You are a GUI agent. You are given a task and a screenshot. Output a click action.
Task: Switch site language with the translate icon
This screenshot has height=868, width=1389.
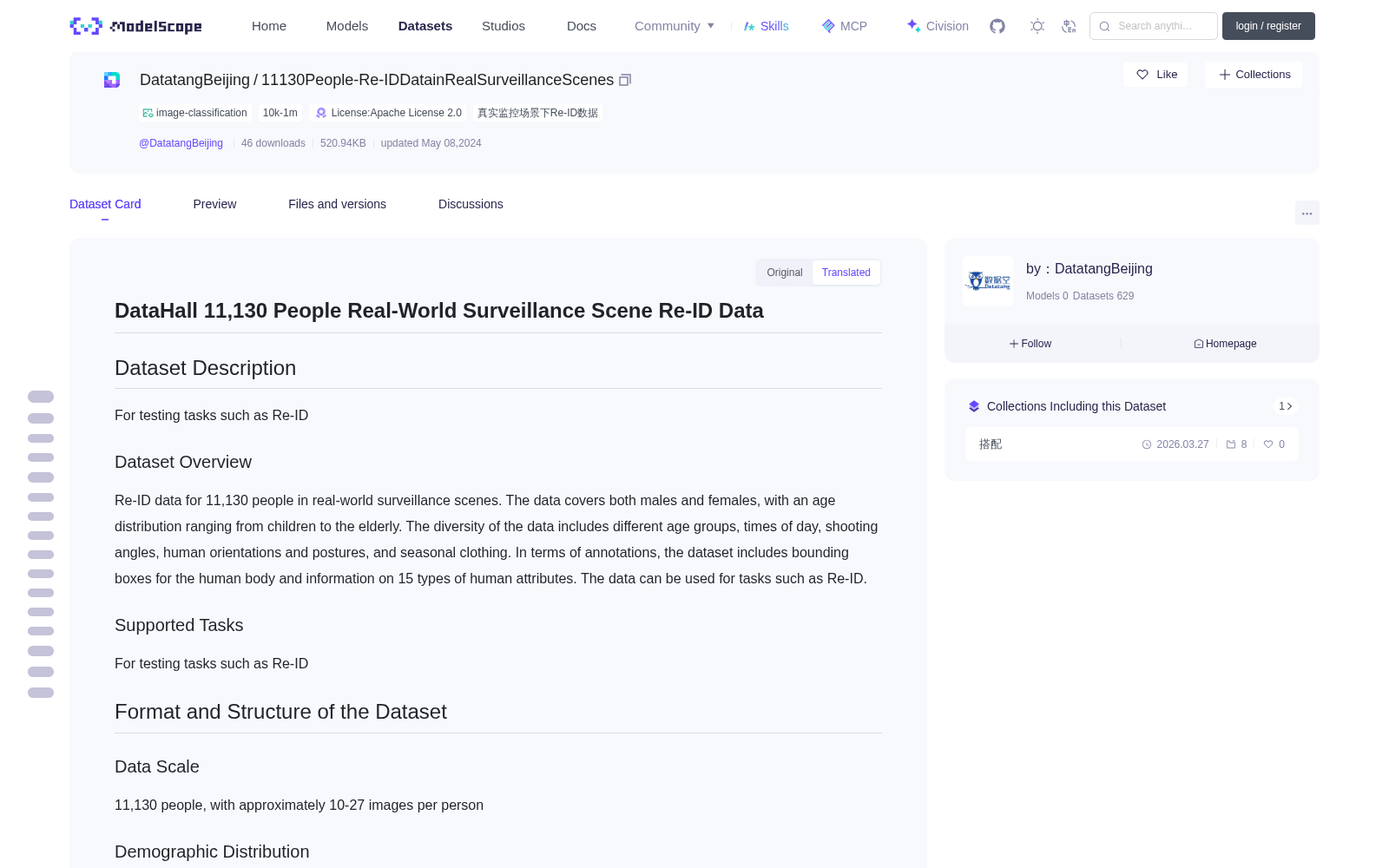point(1069,26)
